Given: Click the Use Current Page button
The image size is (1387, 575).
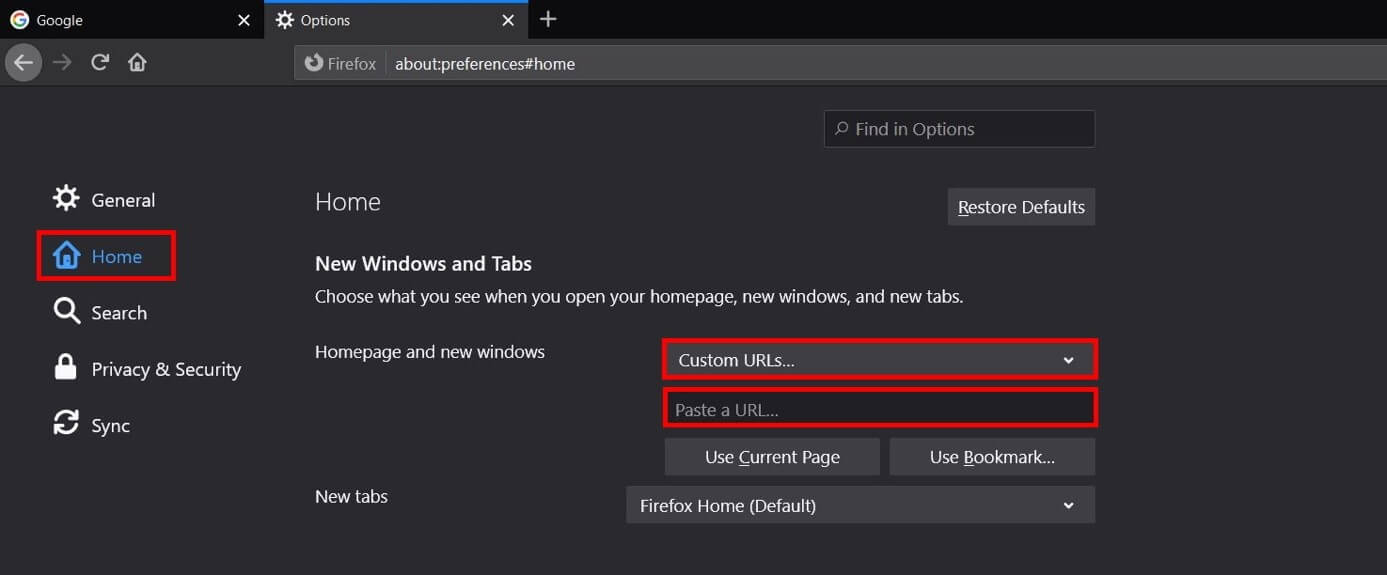Looking at the screenshot, I should pyautogui.click(x=772, y=457).
